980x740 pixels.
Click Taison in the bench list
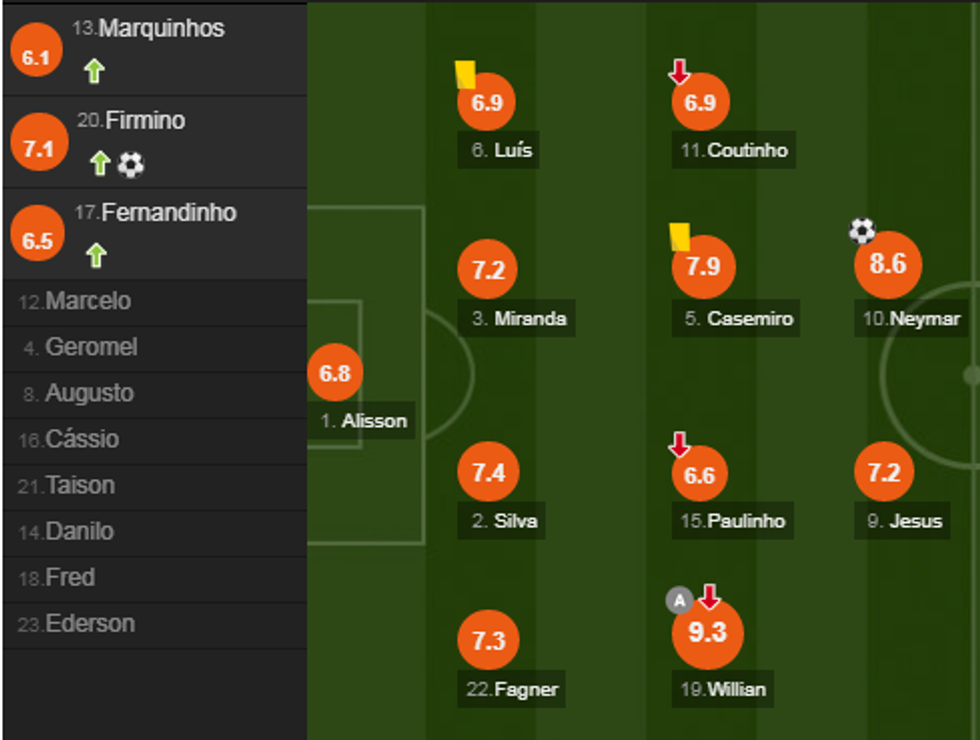80,486
